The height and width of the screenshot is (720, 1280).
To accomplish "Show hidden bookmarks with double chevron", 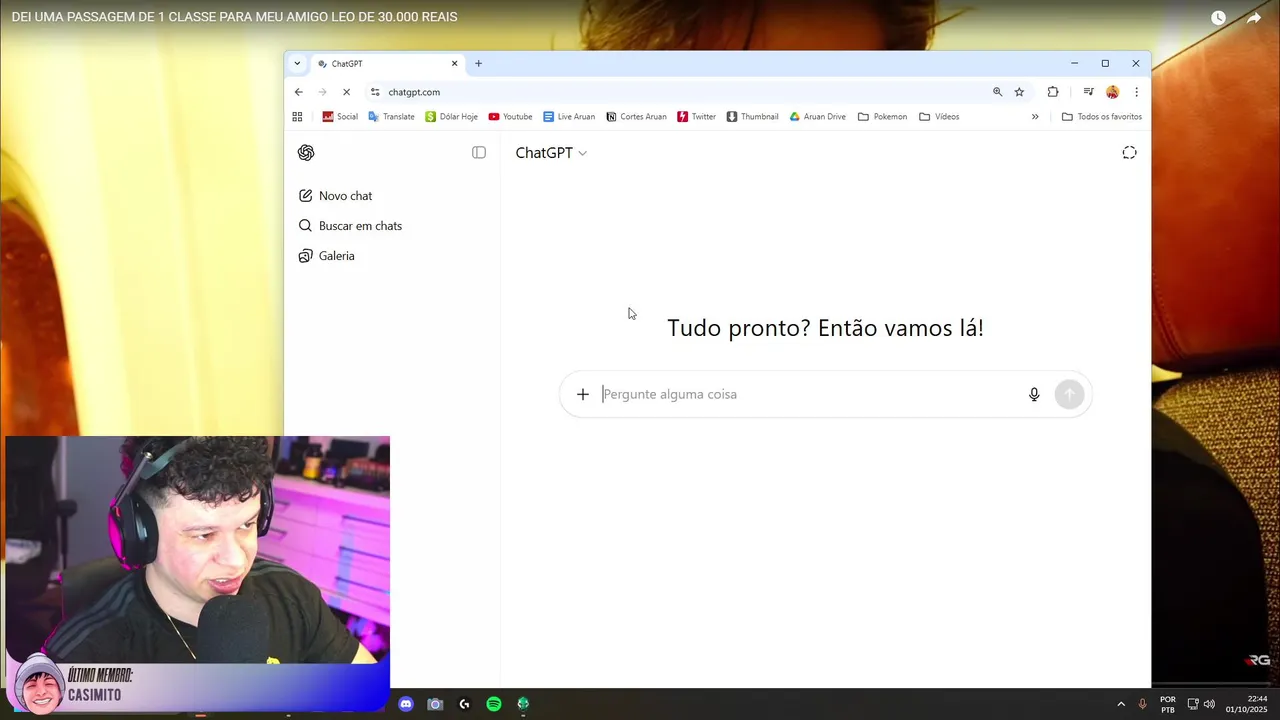I will click(x=1035, y=117).
